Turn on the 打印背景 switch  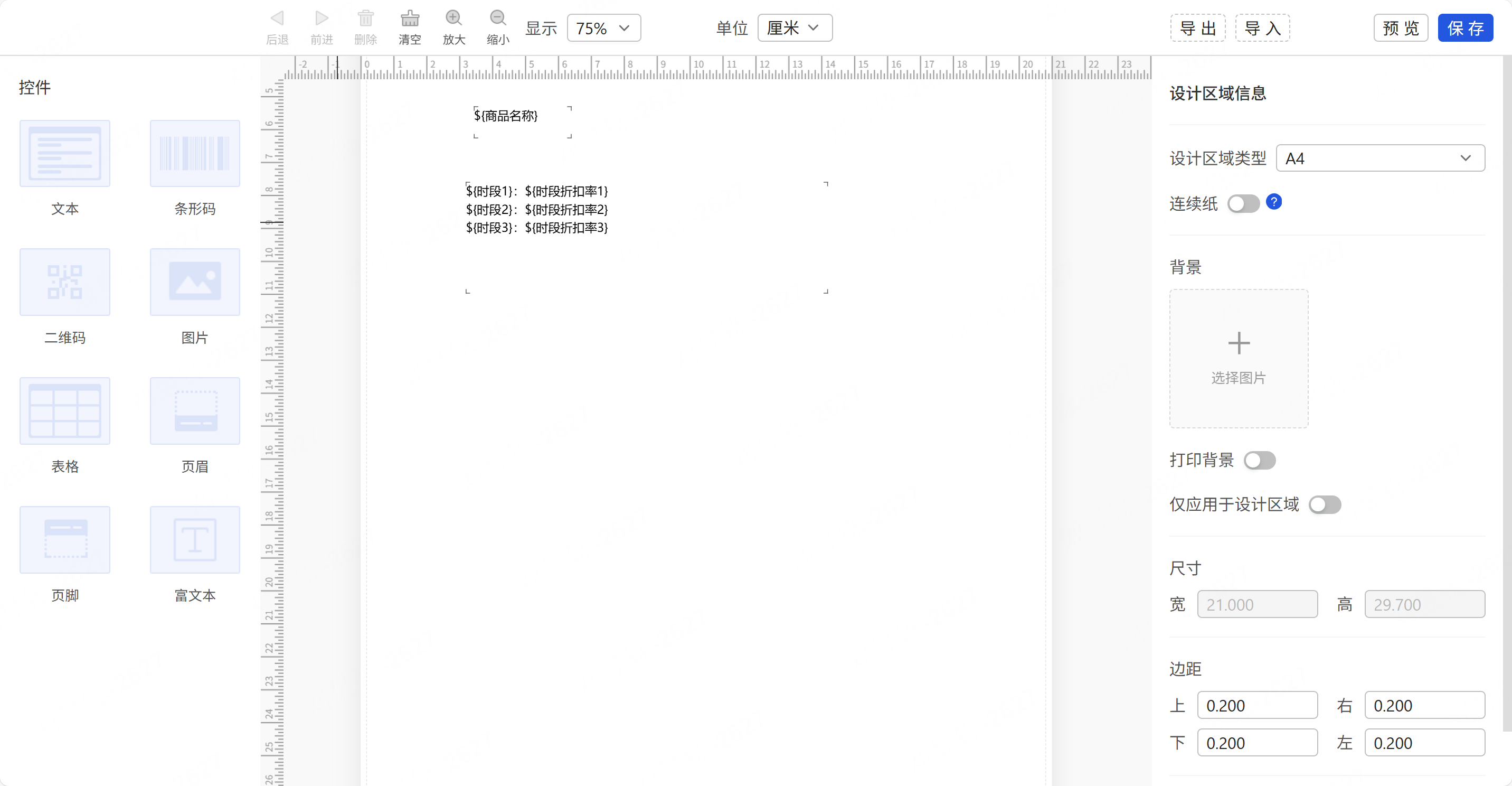tap(1259, 460)
